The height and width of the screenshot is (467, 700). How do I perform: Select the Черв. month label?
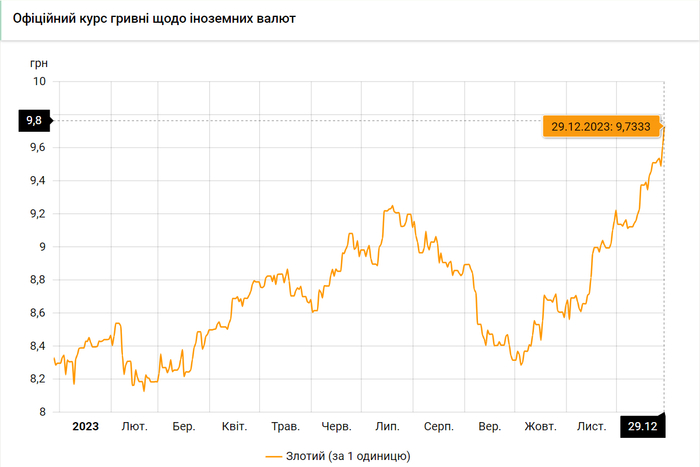click(336, 426)
